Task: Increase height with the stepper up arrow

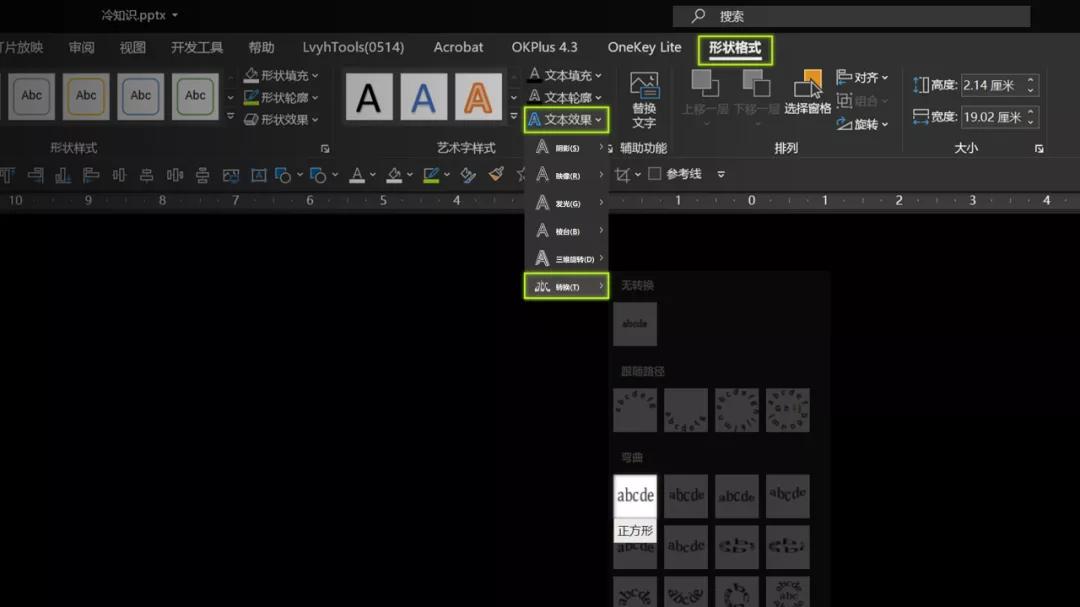Action: [1030, 80]
